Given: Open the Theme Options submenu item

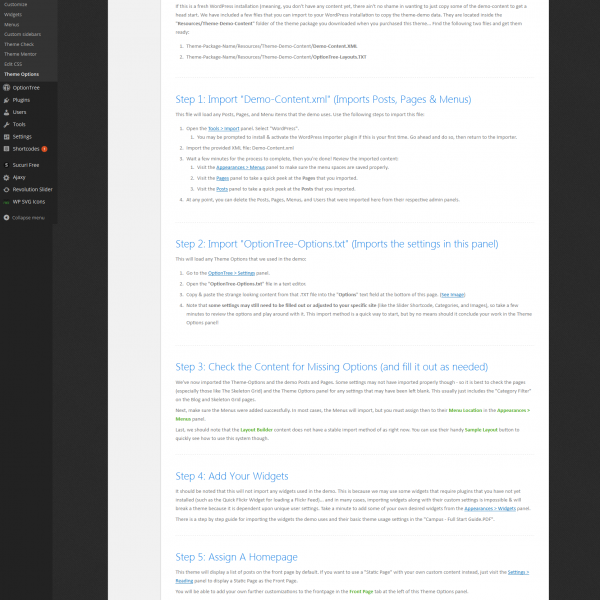Looking at the screenshot, I should 22,74.
